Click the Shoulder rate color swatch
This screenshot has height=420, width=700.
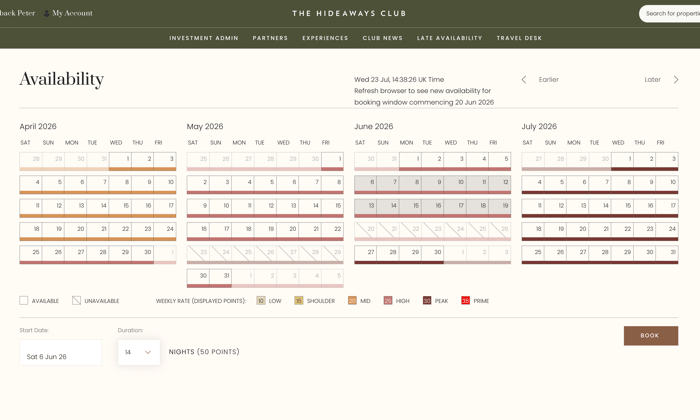[299, 300]
